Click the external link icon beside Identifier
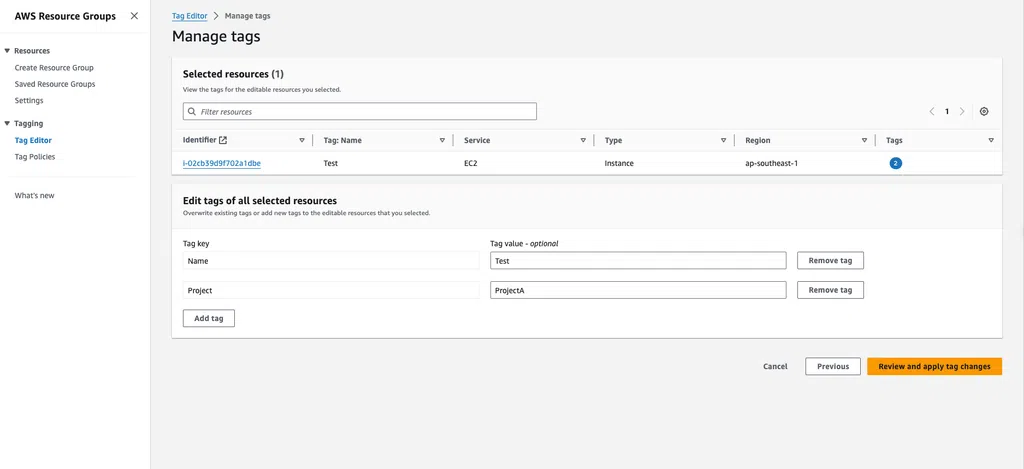 click(x=223, y=140)
